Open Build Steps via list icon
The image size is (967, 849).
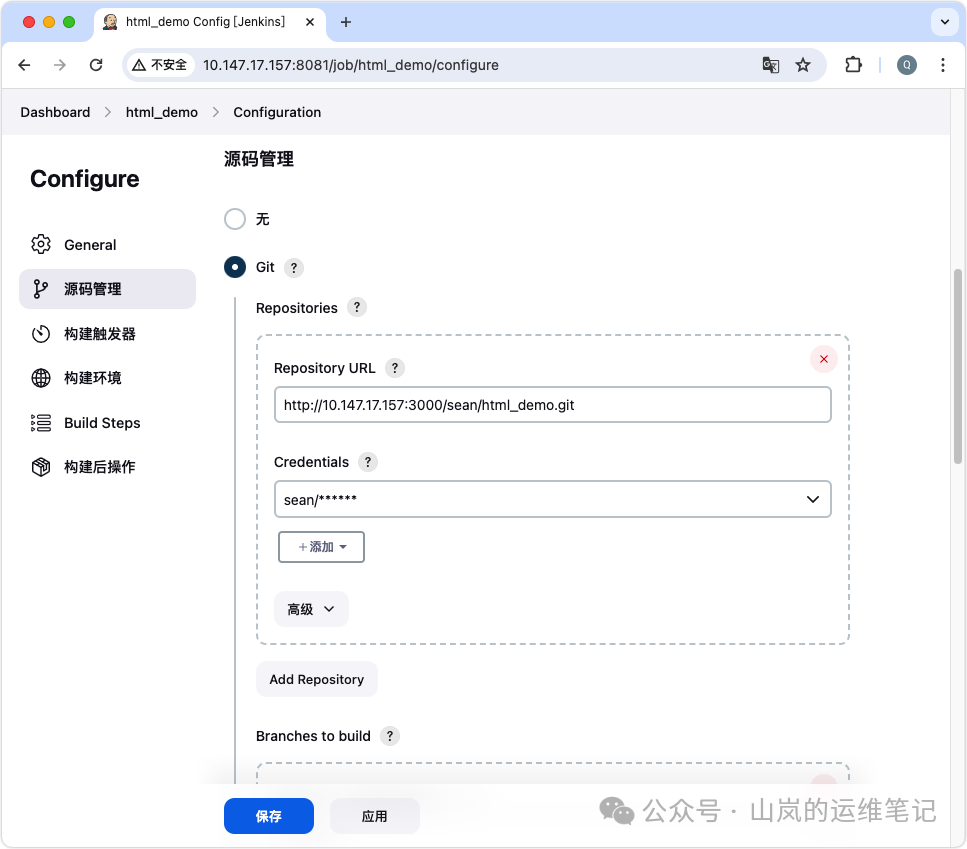(x=41, y=422)
